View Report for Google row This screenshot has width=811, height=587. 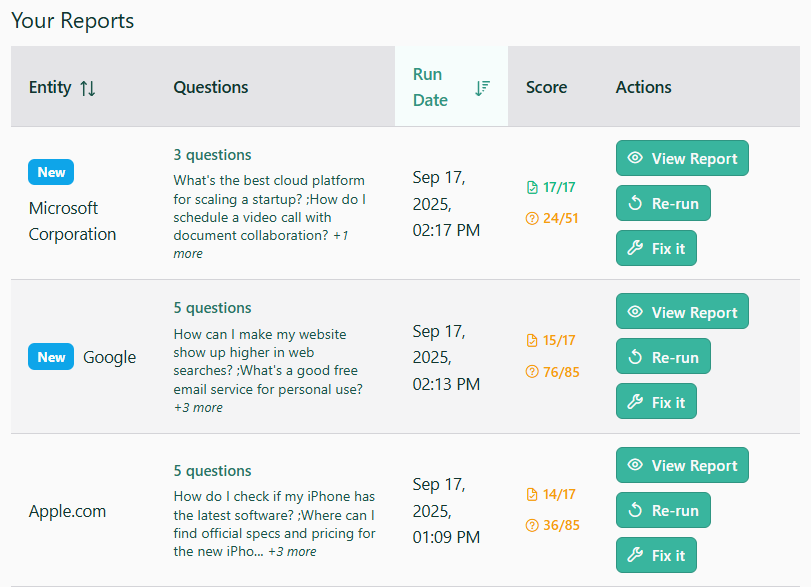pos(682,312)
